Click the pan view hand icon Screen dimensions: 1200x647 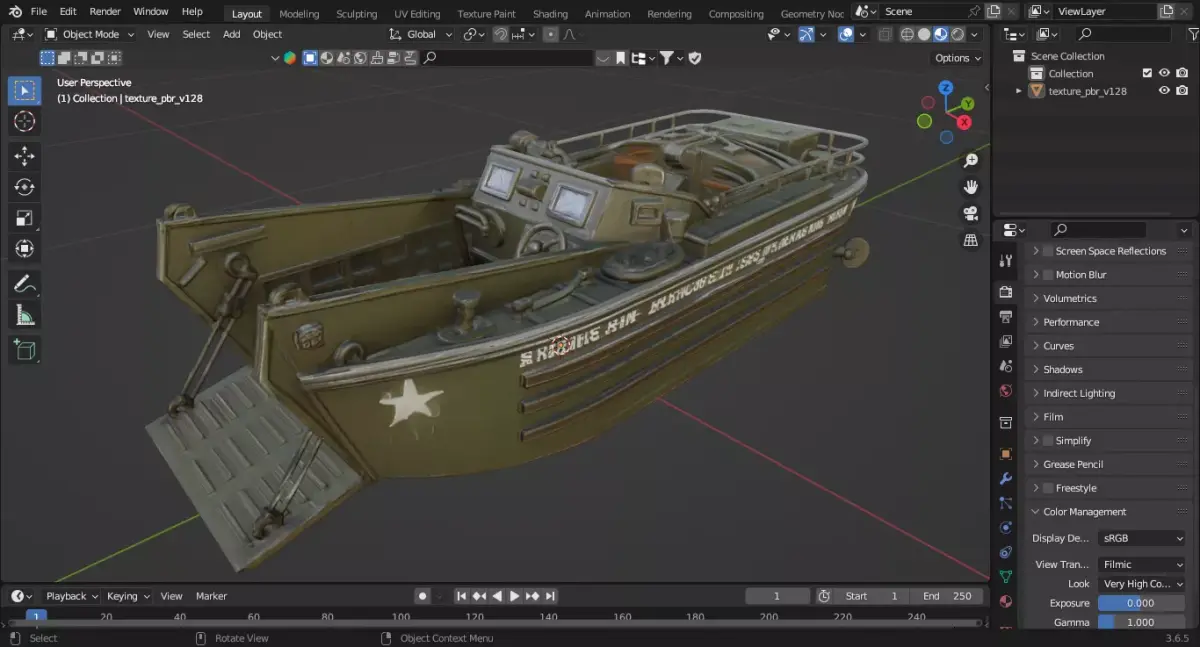click(970, 187)
